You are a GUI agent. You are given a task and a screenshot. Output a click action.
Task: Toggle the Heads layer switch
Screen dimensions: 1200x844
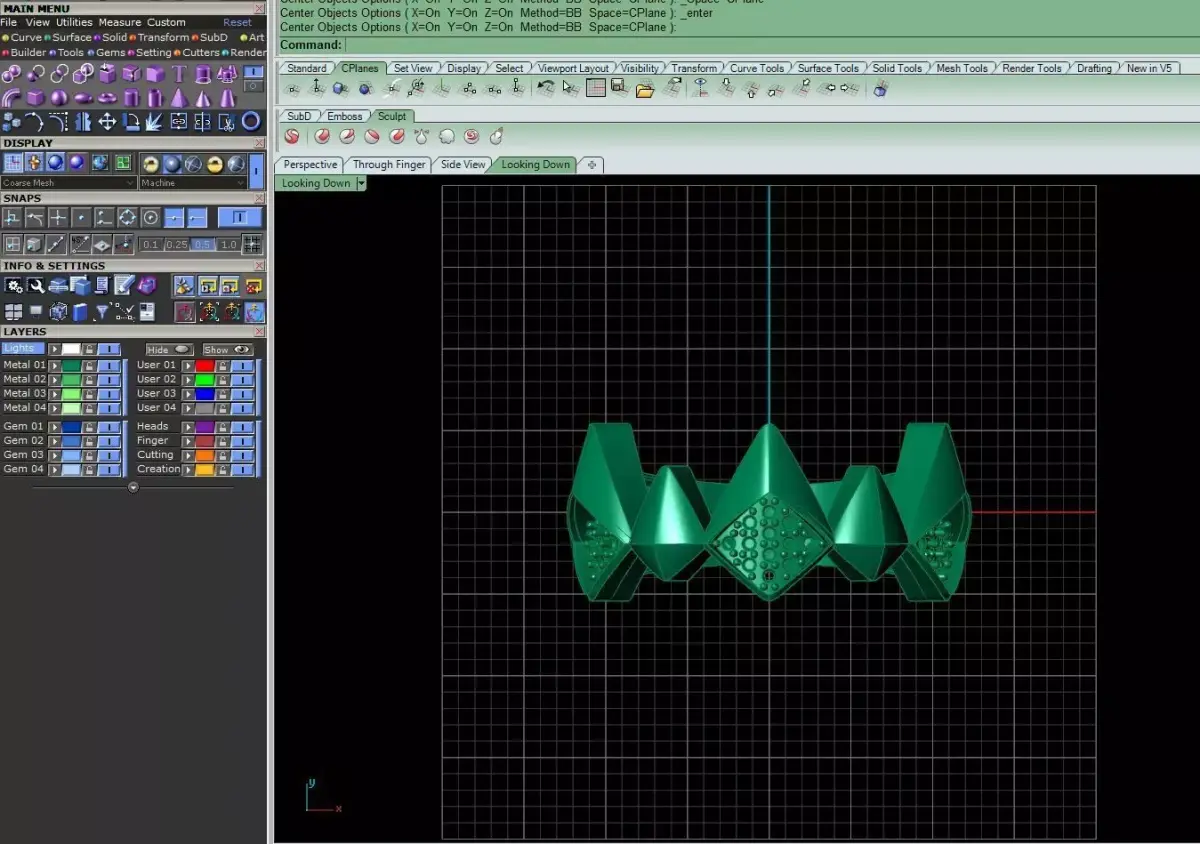[242, 426]
